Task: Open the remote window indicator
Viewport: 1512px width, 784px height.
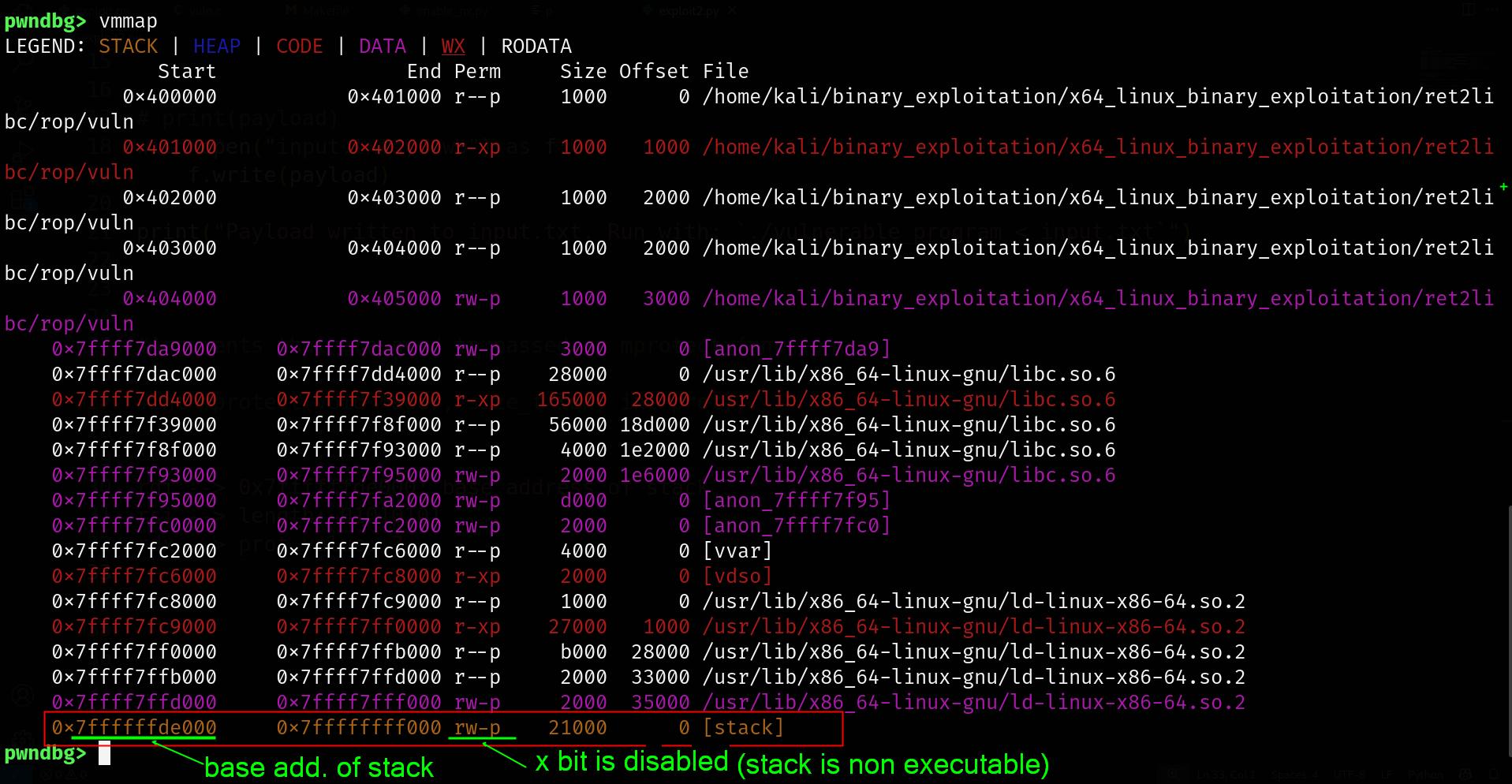Action: (16, 775)
